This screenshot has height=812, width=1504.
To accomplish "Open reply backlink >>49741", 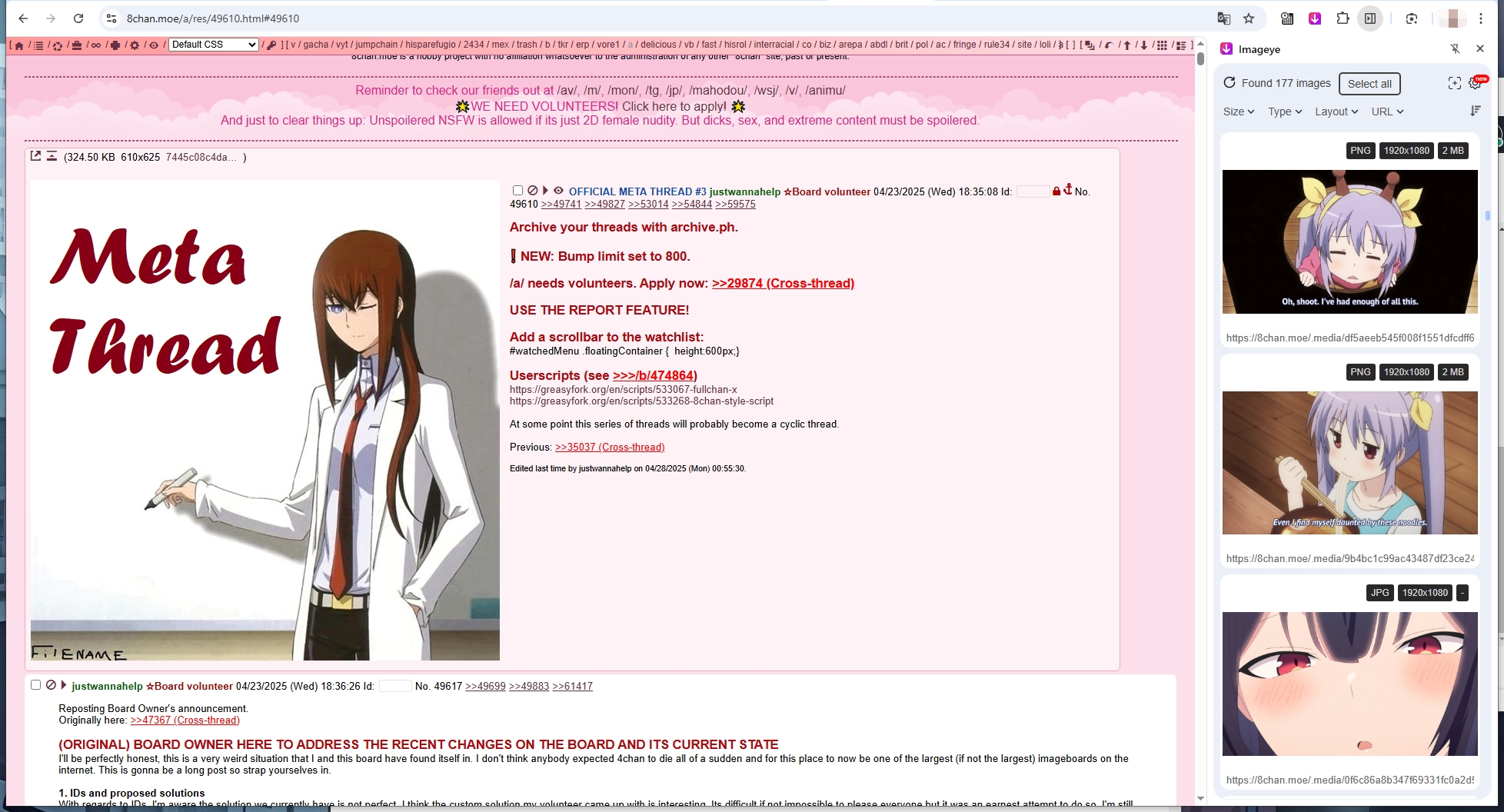I will (561, 204).
